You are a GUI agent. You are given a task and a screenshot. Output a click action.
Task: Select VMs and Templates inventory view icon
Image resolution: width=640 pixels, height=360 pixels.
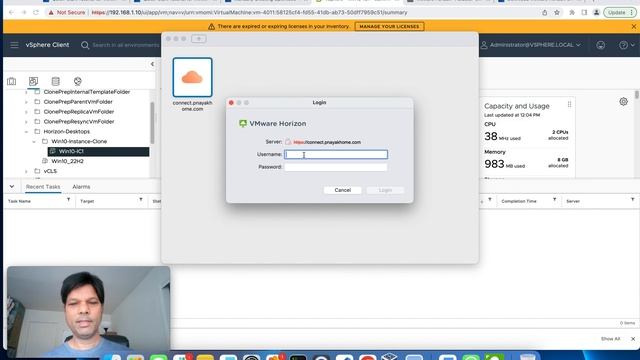[33, 81]
